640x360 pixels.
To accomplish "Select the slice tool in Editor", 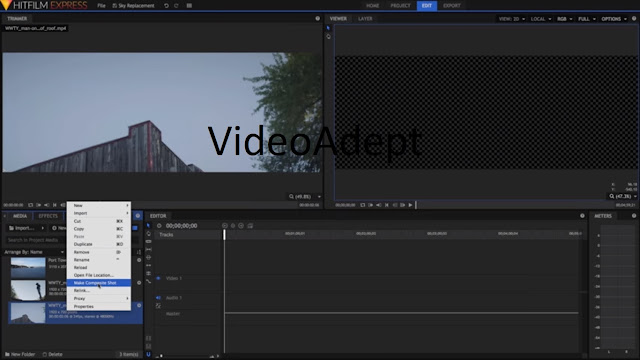I will [x=148, y=241].
